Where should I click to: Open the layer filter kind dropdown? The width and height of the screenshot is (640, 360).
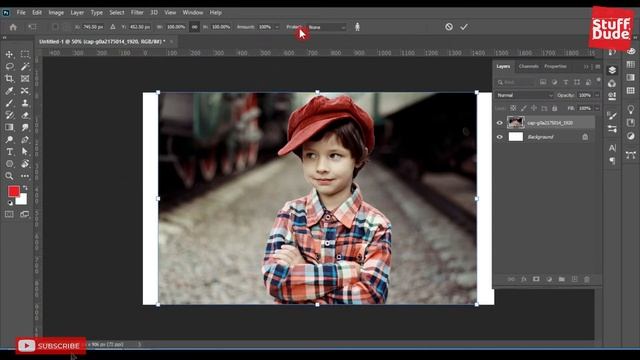516,82
